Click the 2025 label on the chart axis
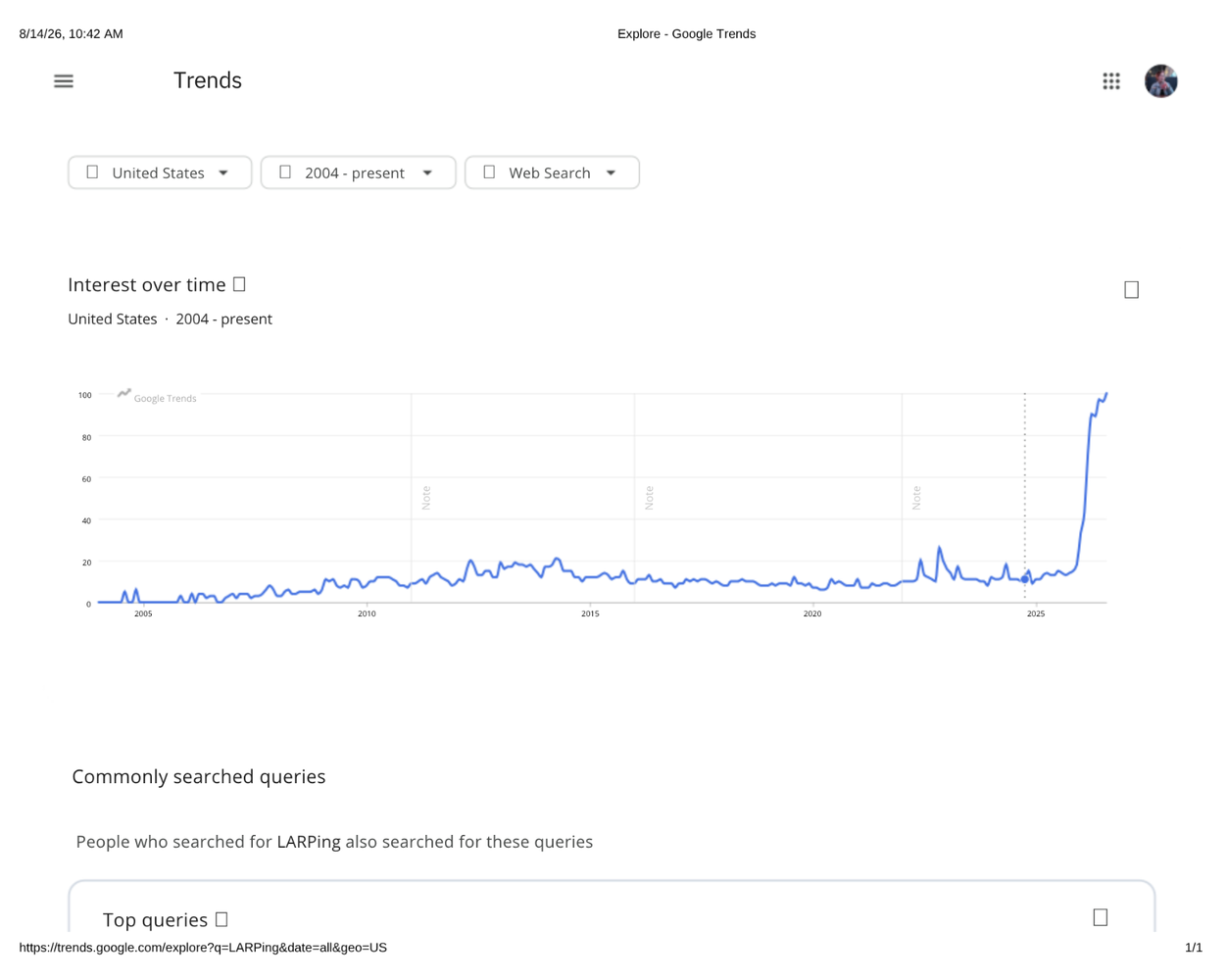The width and height of the screenshot is (1228, 980). point(1035,614)
